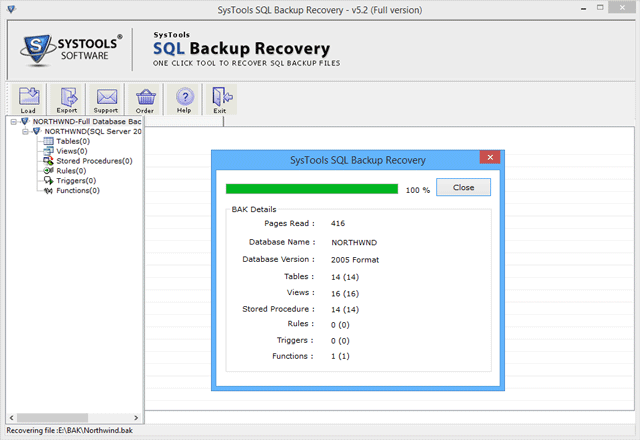Click the app icon in title bar
The image size is (640, 440).
pos(11,9)
